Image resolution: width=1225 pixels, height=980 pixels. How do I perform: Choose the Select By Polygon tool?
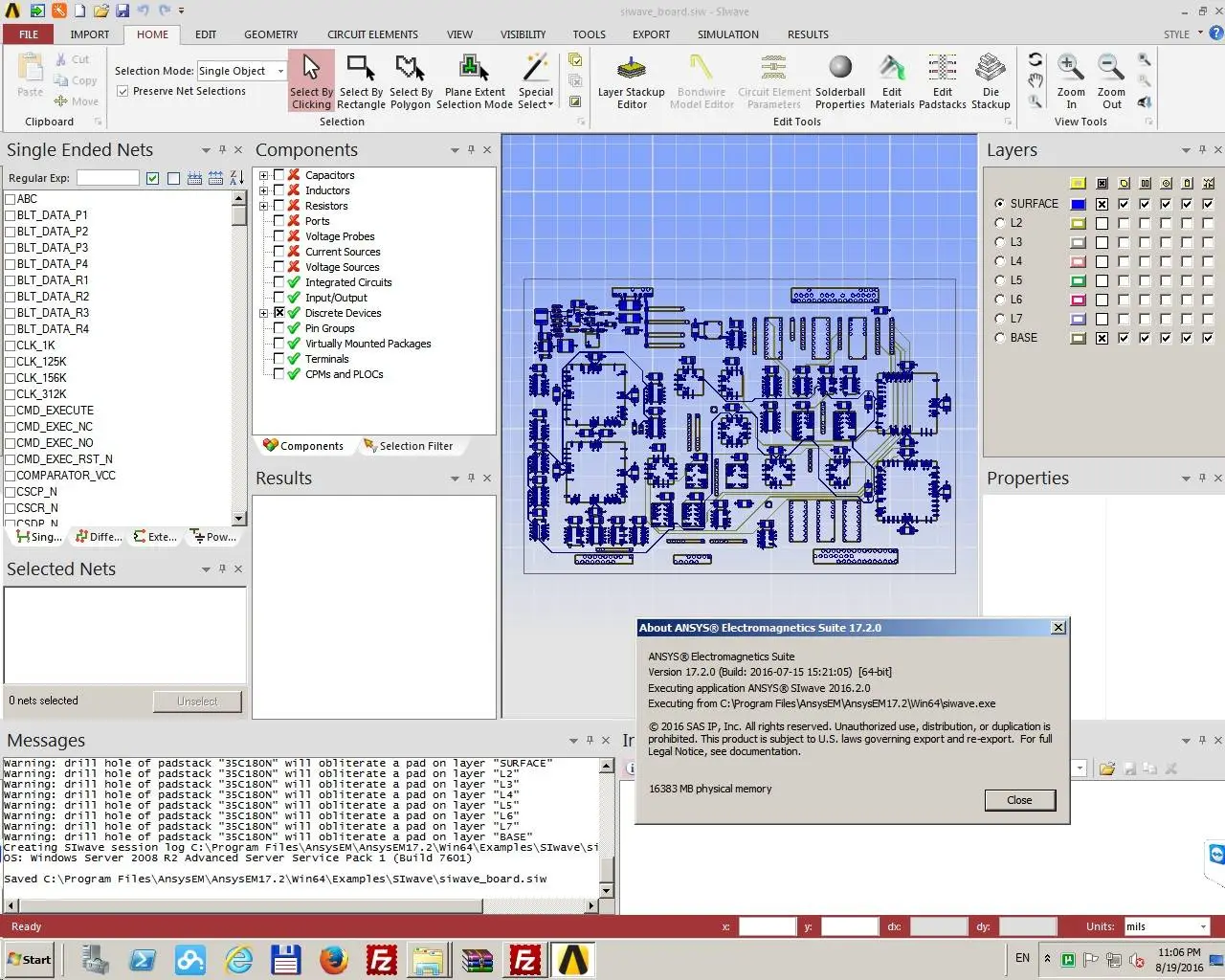(x=410, y=81)
